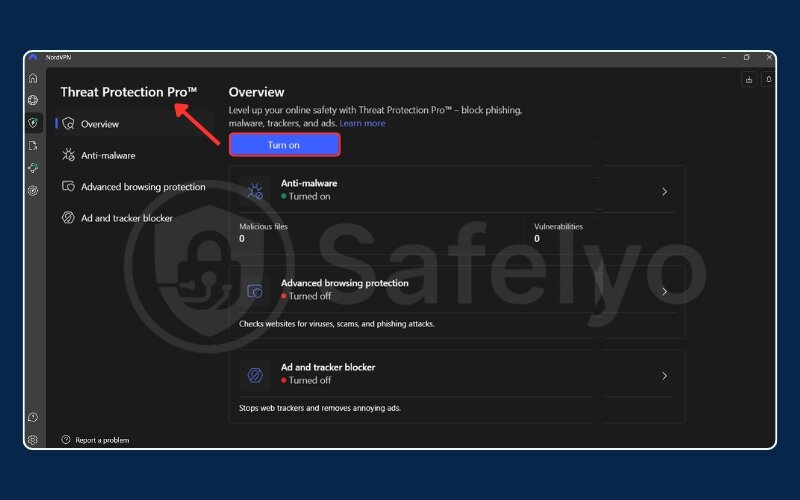Expand the Advanced browsing protection card chevron
The height and width of the screenshot is (500, 800).
pyautogui.click(x=664, y=291)
